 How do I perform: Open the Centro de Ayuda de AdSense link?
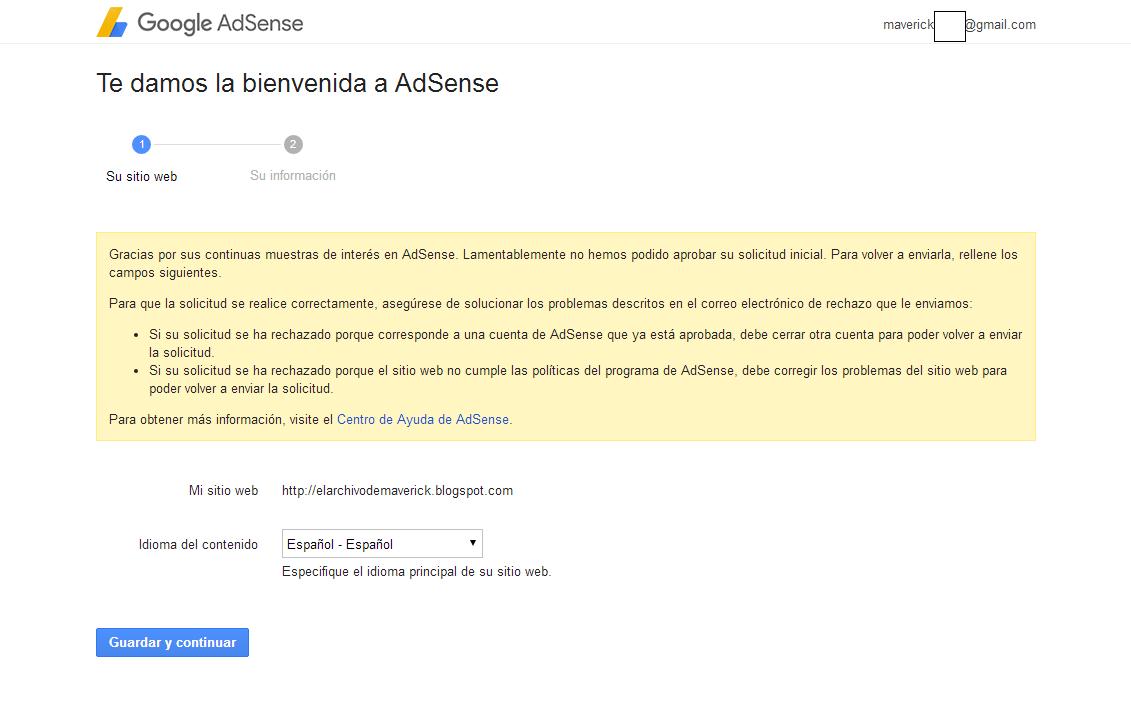423,420
